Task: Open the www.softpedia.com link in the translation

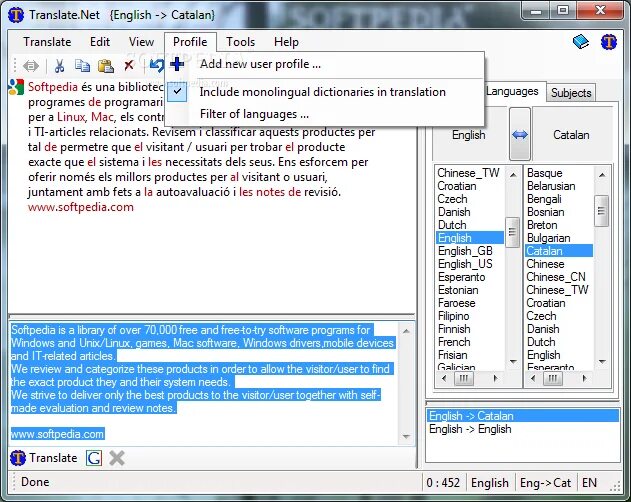Action: pos(80,207)
